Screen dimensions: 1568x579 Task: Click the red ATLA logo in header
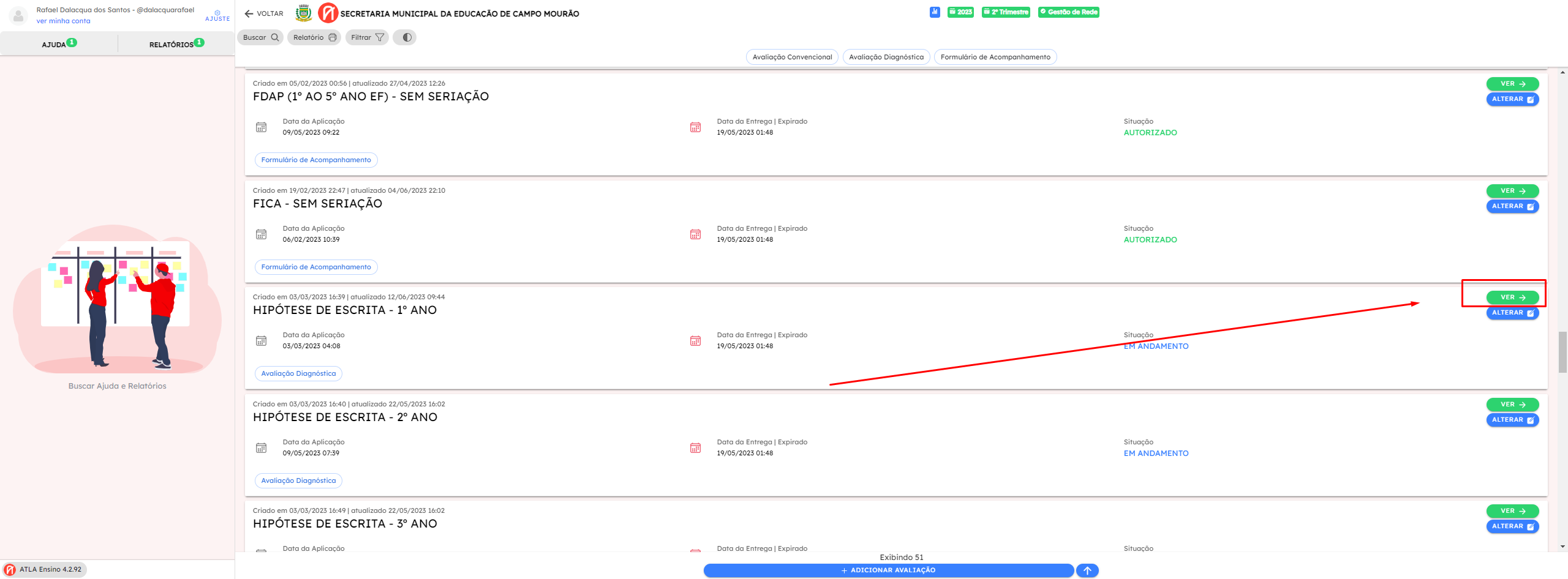pyautogui.click(x=328, y=13)
